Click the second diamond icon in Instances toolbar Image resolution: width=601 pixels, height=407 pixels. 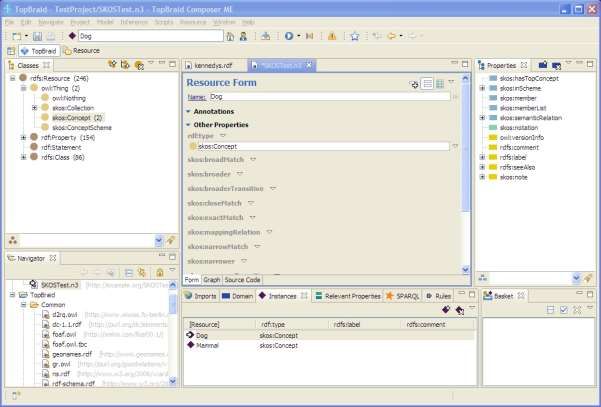[459, 310]
